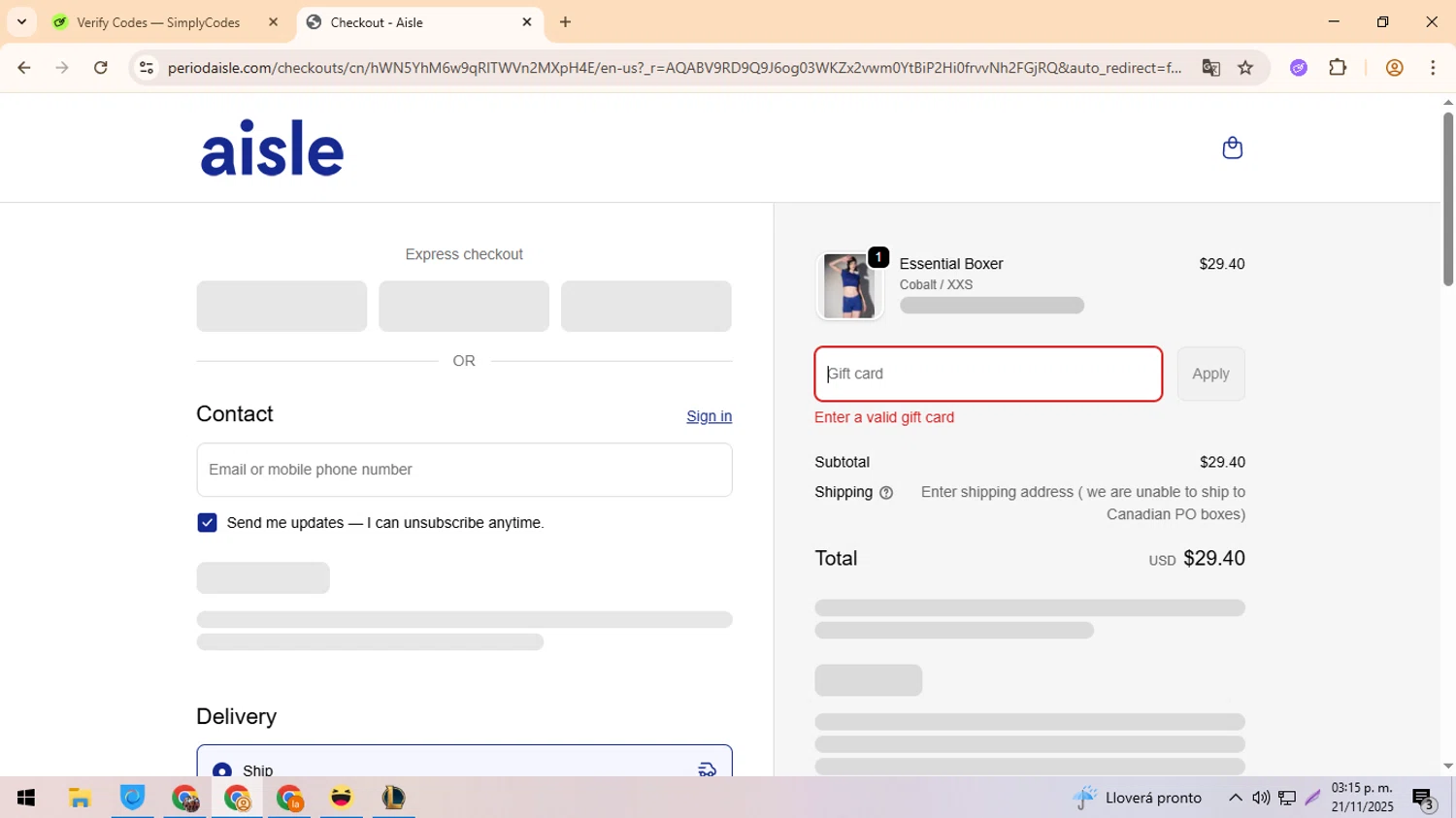
Task: Click the Total label
Action: 836,559
